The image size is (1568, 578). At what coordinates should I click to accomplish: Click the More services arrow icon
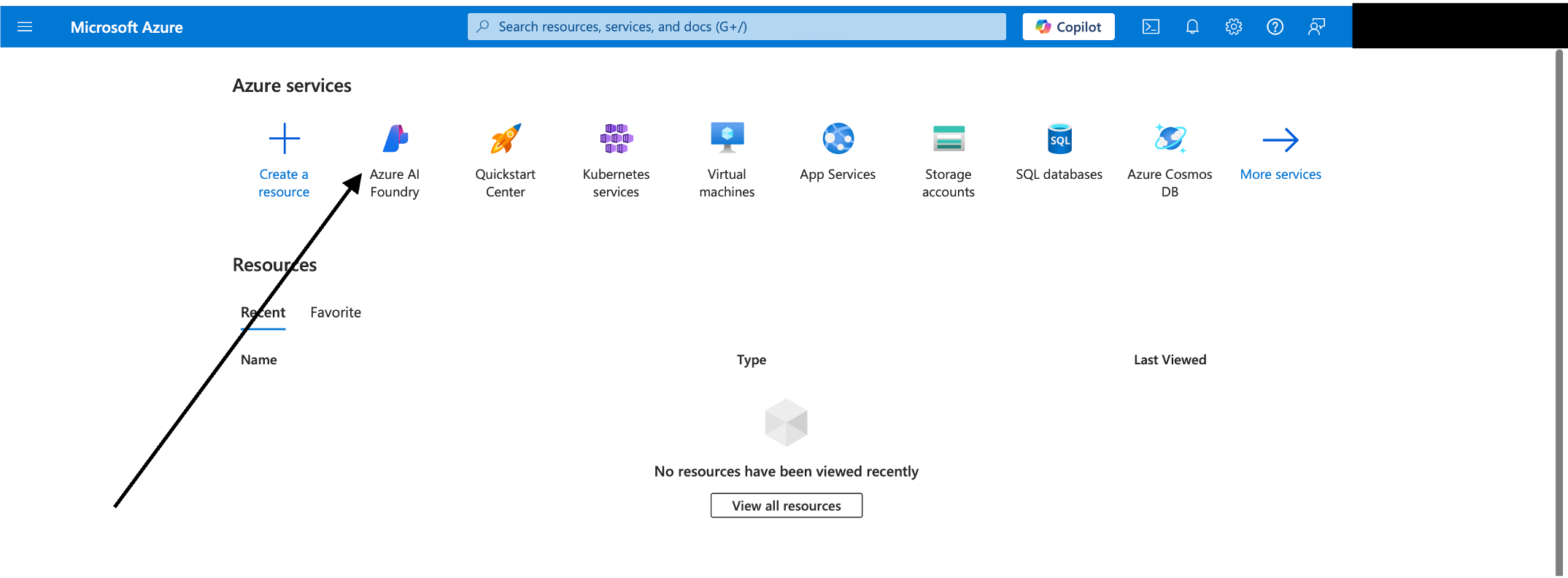click(x=1281, y=139)
